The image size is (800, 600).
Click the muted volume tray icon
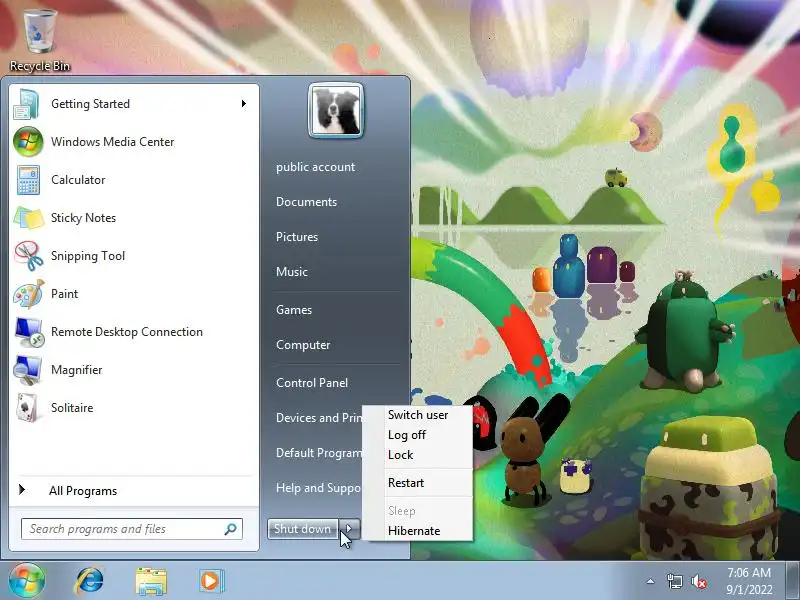(699, 581)
